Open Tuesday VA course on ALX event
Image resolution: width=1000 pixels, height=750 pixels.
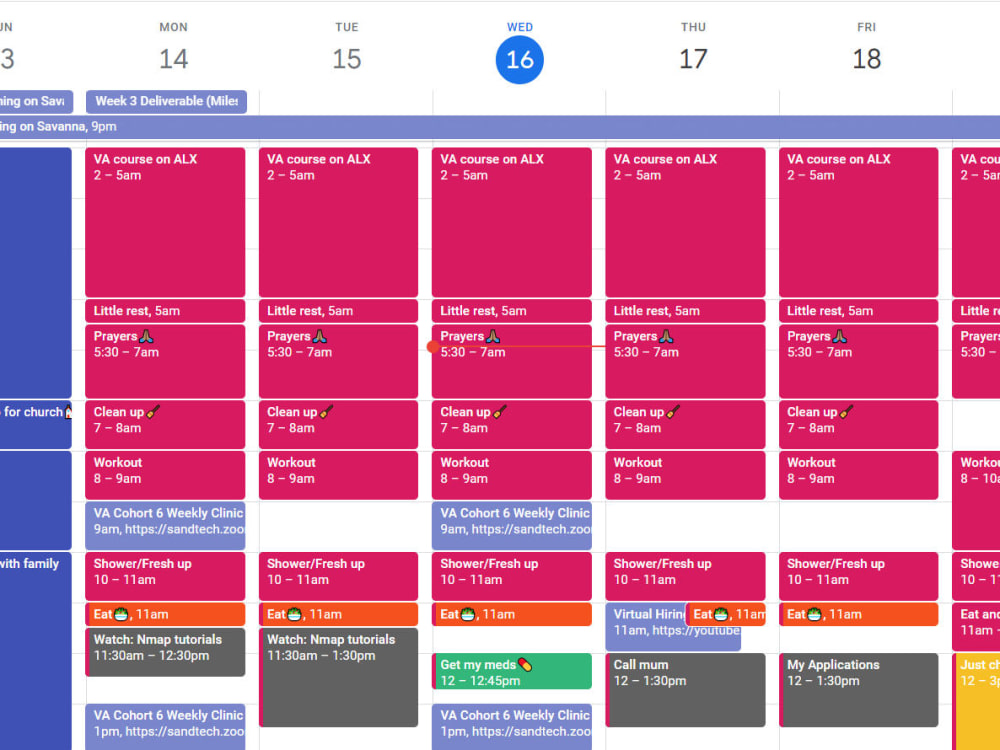click(x=339, y=222)
